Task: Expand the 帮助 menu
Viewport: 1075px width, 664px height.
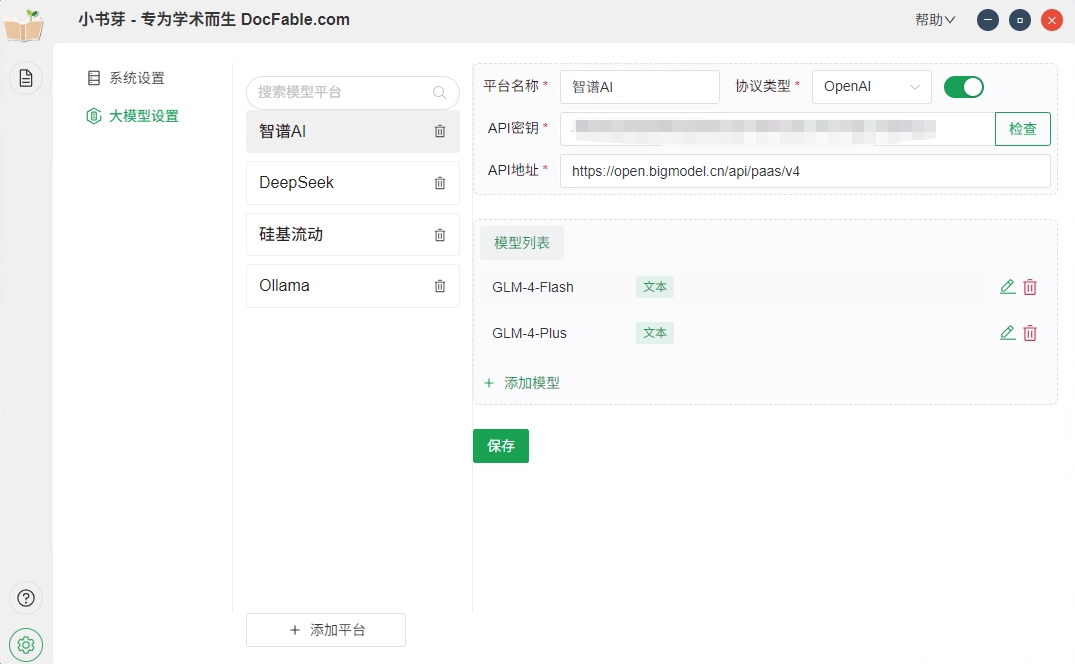Action: (x=935, y=20)
